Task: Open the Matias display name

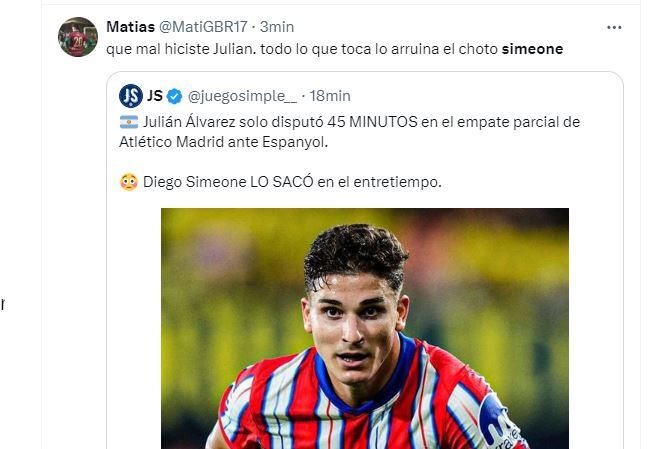Action: pyautogui.click(x=130, y=27)
